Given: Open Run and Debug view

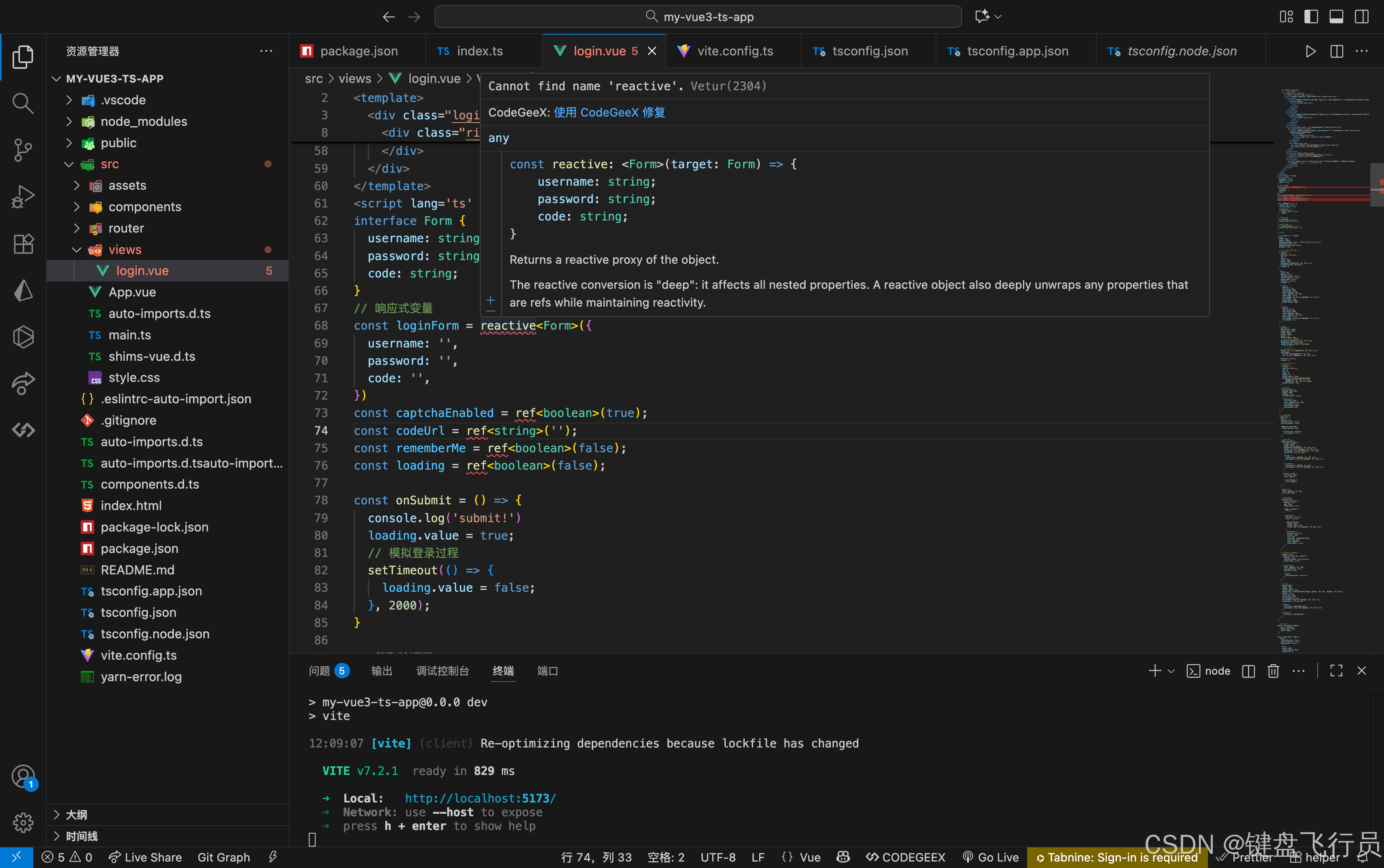Looking at the screenshot, I should click(23, 196).
